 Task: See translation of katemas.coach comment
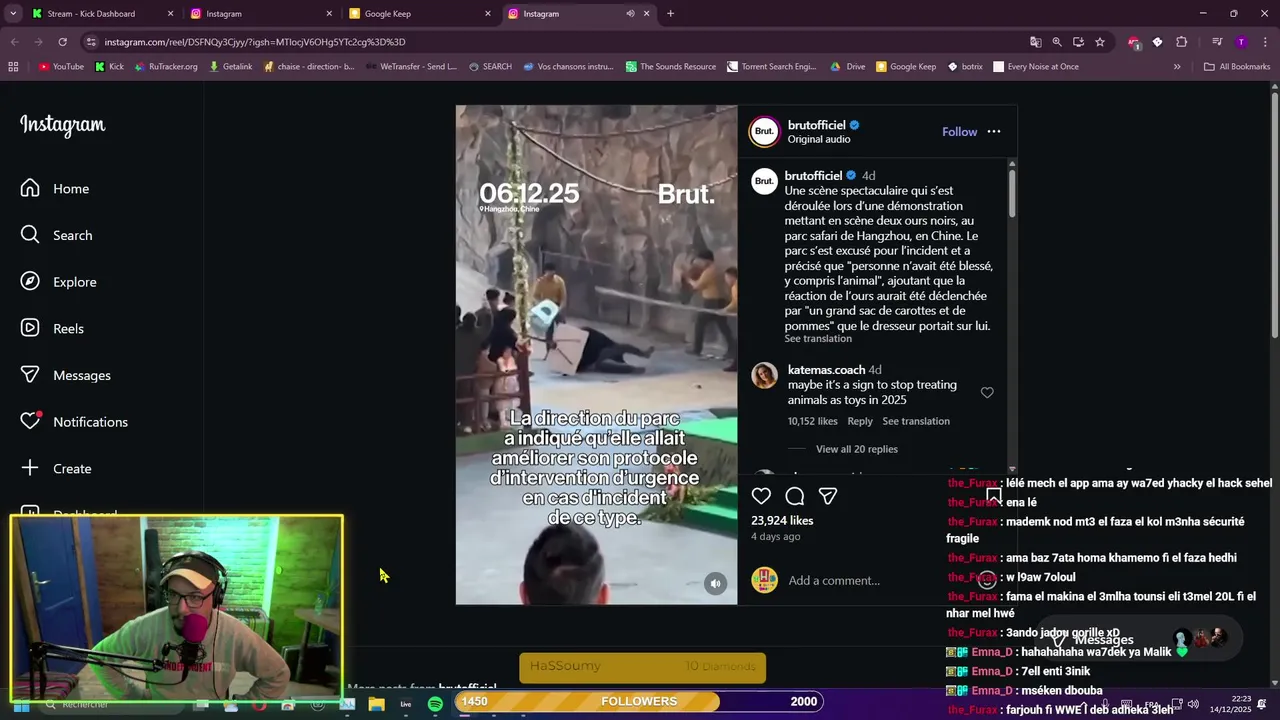916,421
